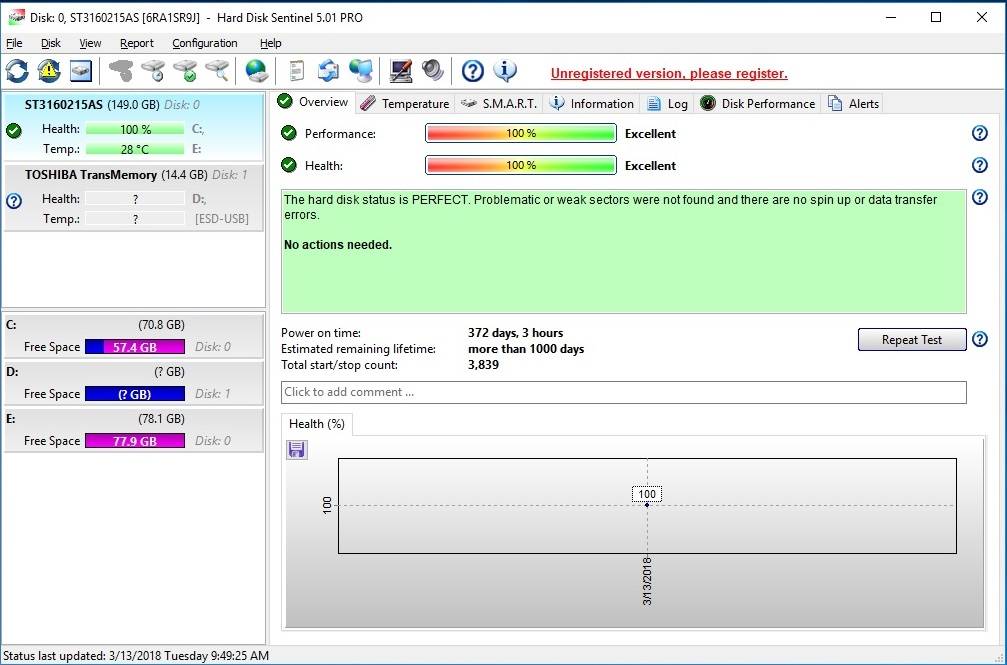Click the hard disk status PERFECT text box
This screenshot has height=665, width=1007.
624,251
